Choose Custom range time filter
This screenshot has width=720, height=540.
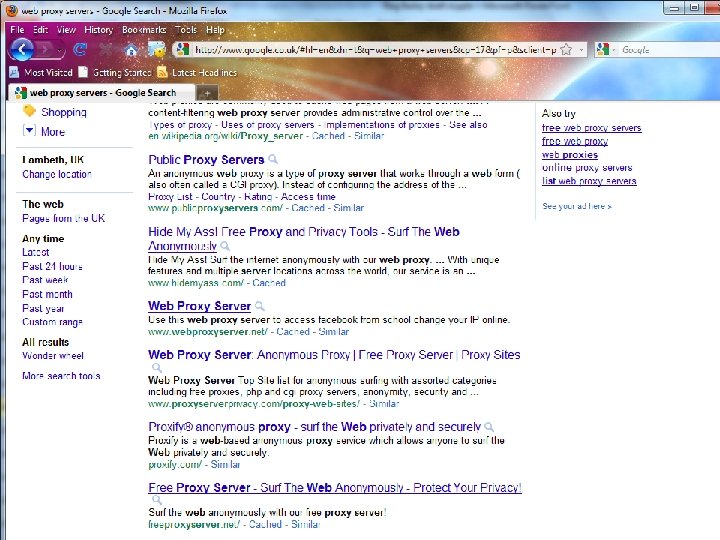52,322
